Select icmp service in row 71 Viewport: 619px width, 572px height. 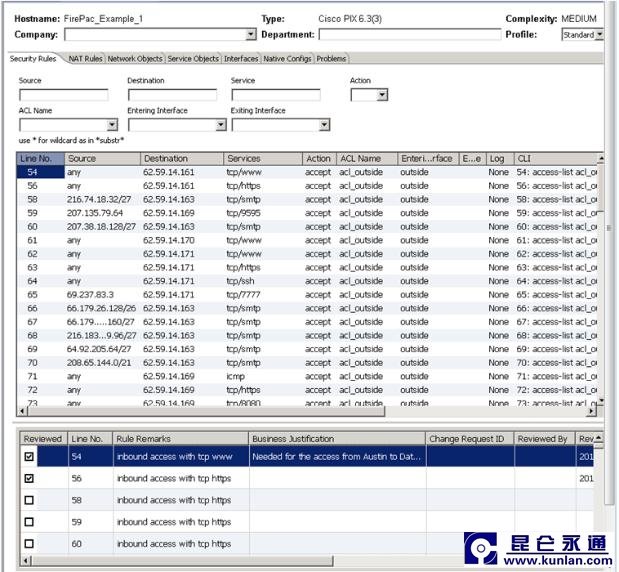[236, 377]
